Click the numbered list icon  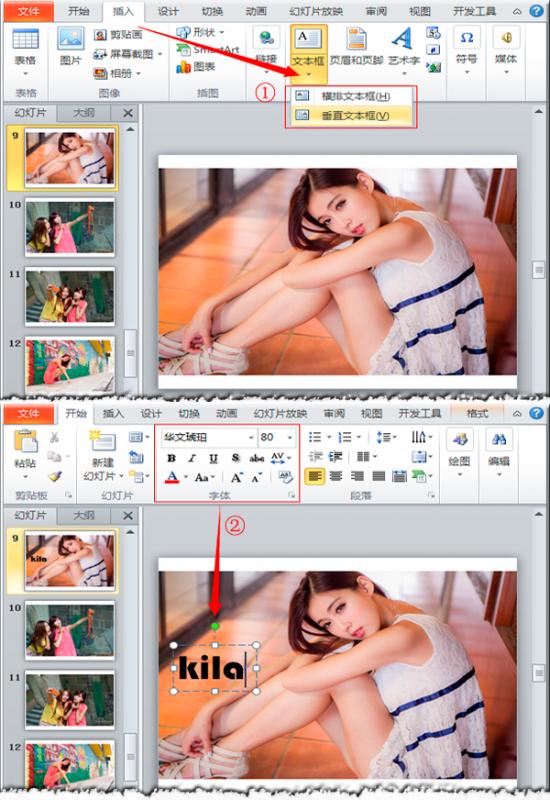[x=345, y=437]
